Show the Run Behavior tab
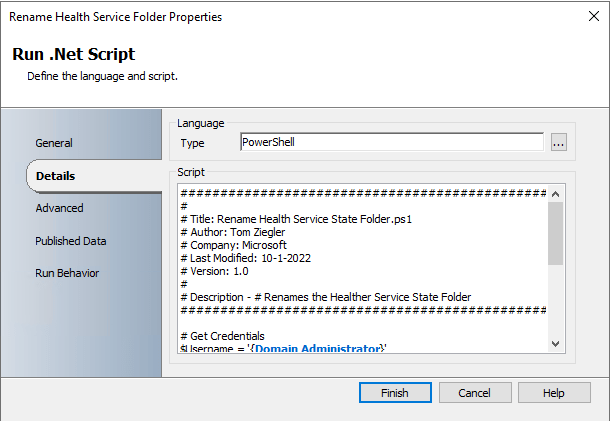610x421 pixels. (67, 273)
